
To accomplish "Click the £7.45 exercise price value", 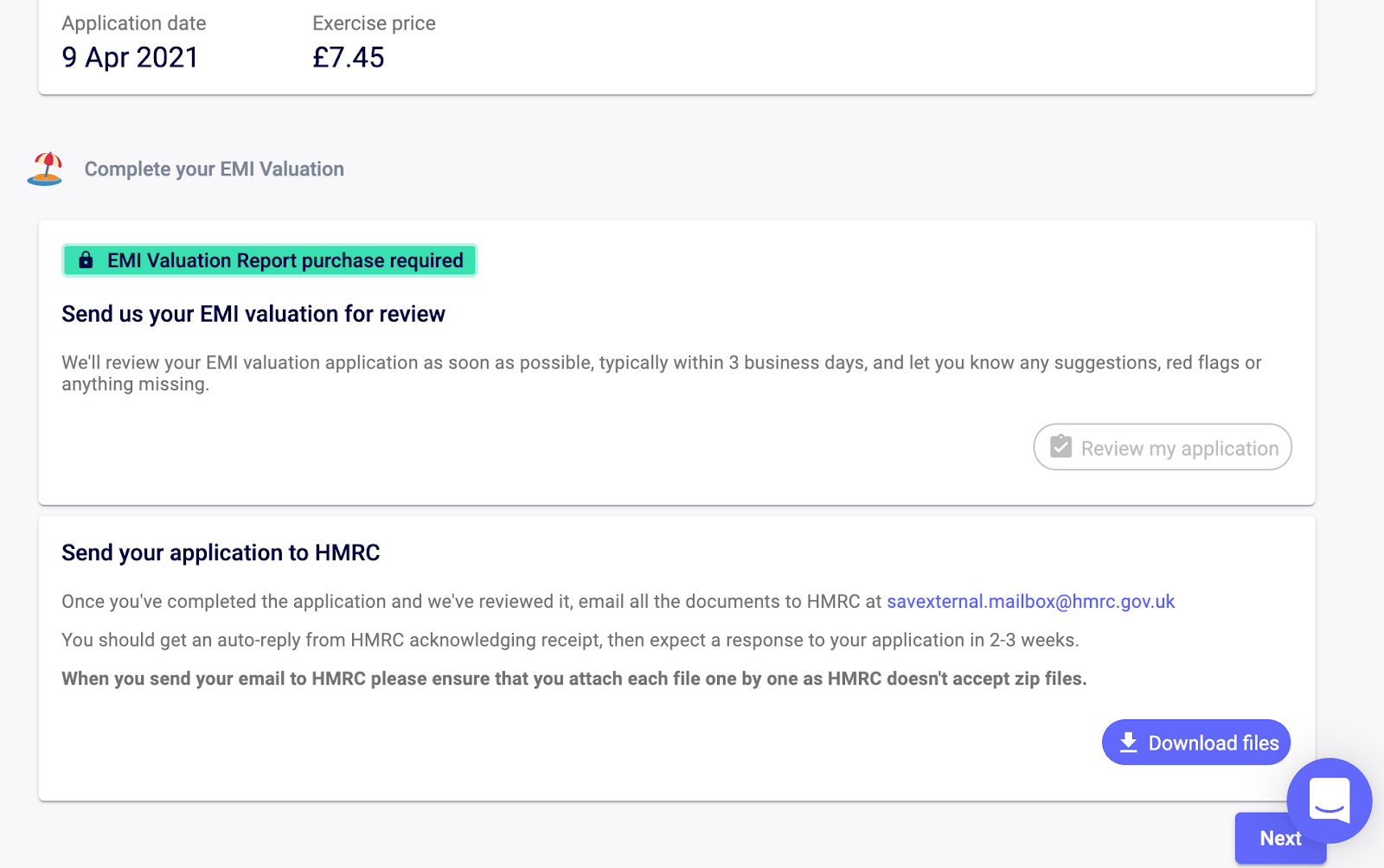I will tap(349, 57).
